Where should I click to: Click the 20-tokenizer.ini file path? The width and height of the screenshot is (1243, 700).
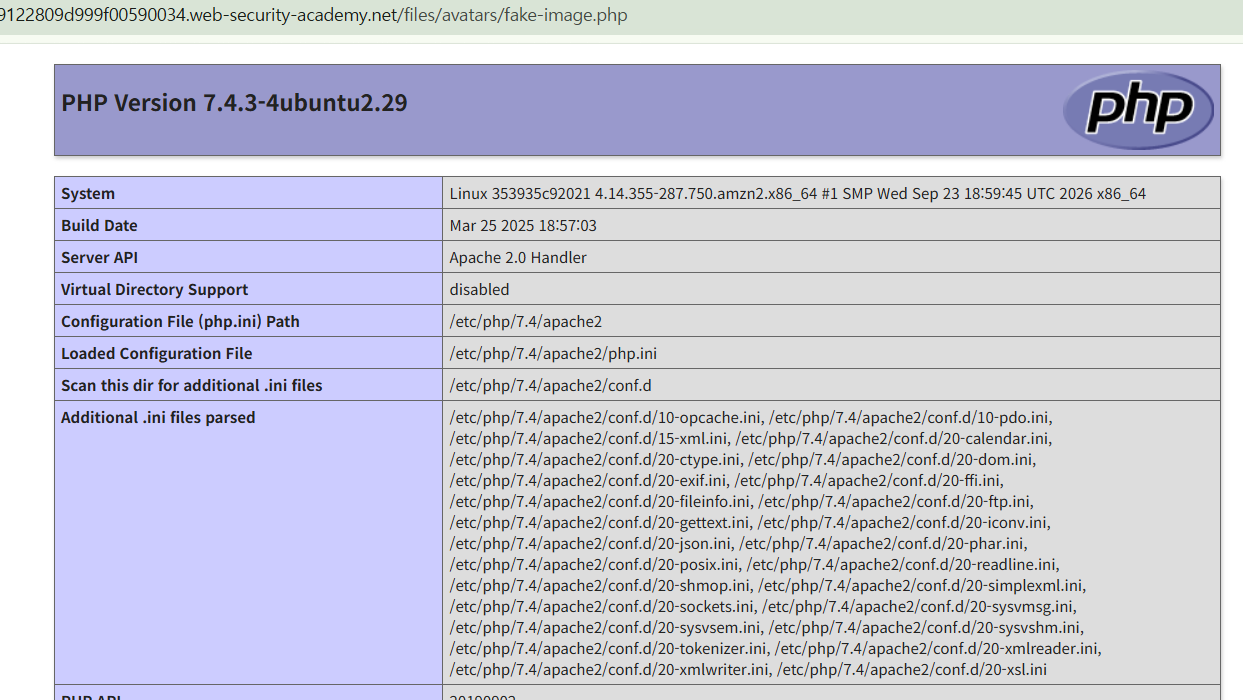(608, 648)
